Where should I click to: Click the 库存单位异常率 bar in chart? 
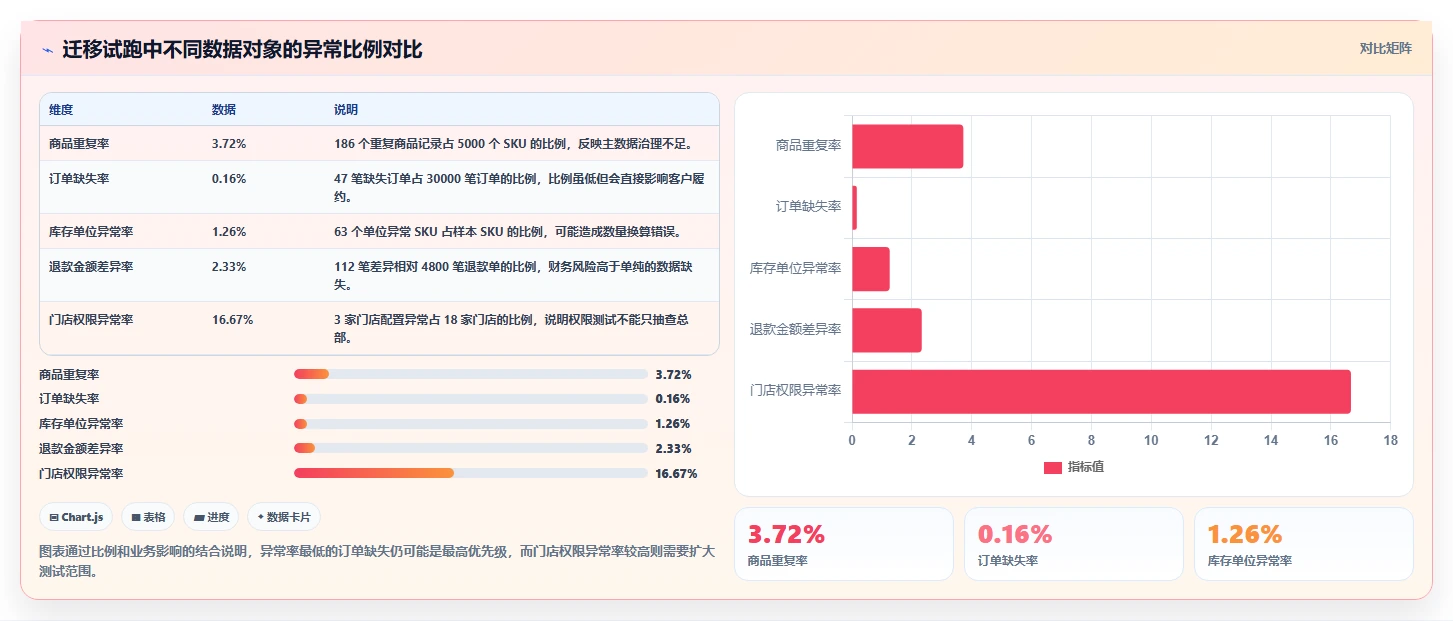coord(870,269)
